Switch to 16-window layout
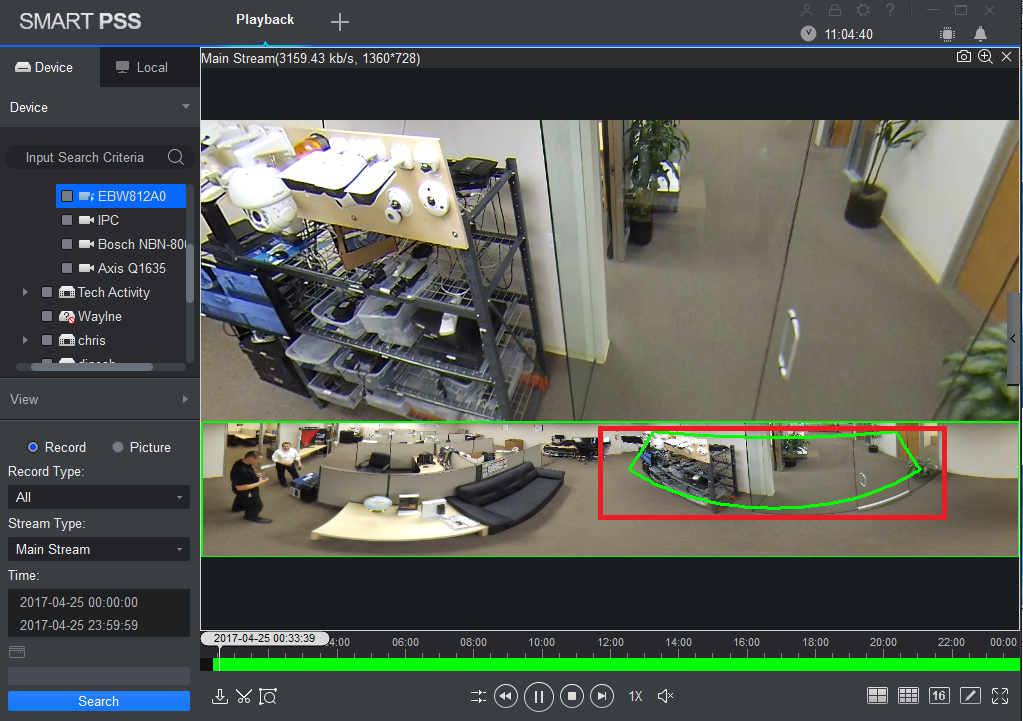Viewport: 1023px width, 721px height. coord(939,696)
